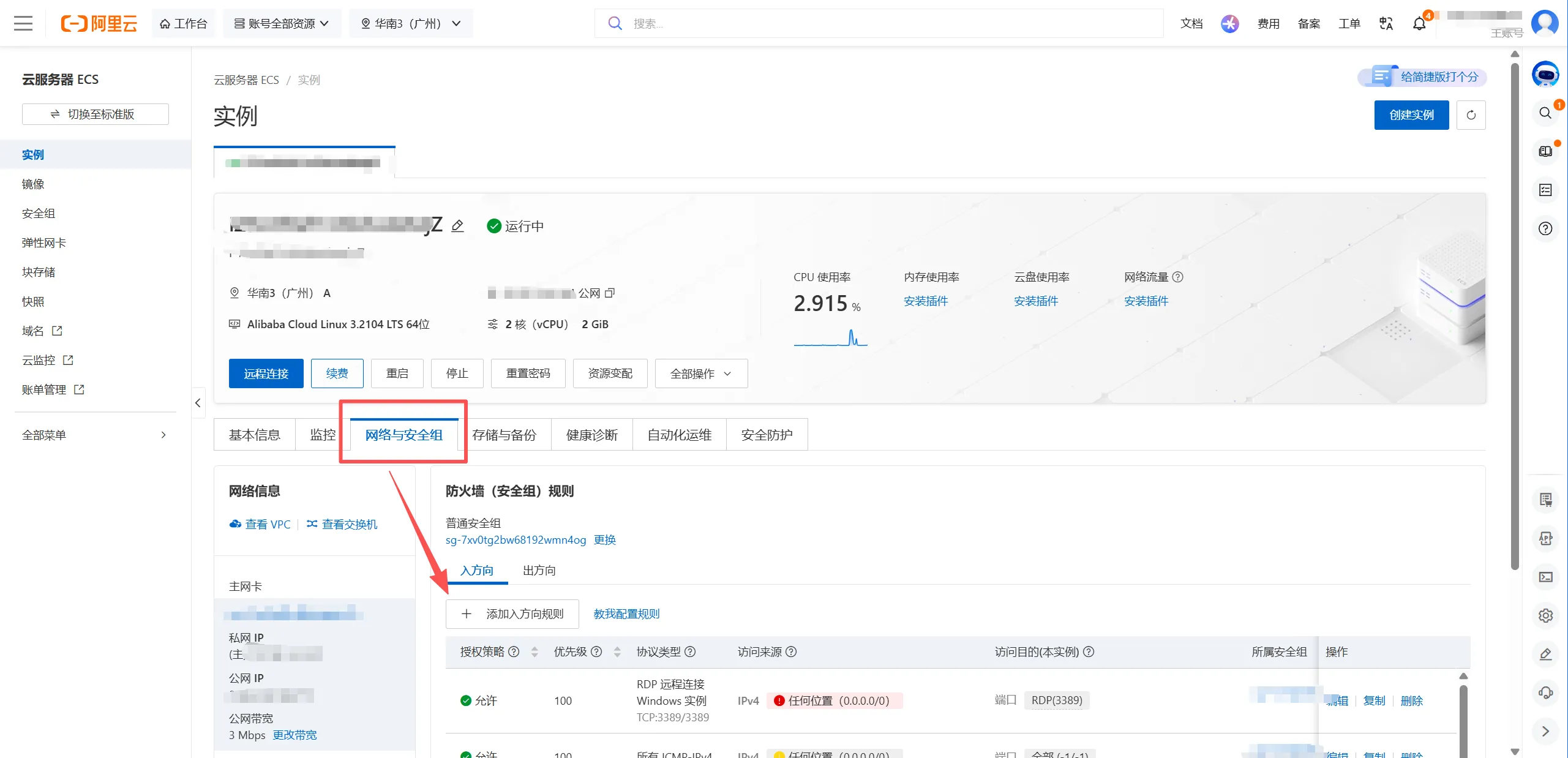The width and height of the screenshot is (1568, 758).
Task: Switch to the 存储与备份 tab
Action: pos(505,435)
